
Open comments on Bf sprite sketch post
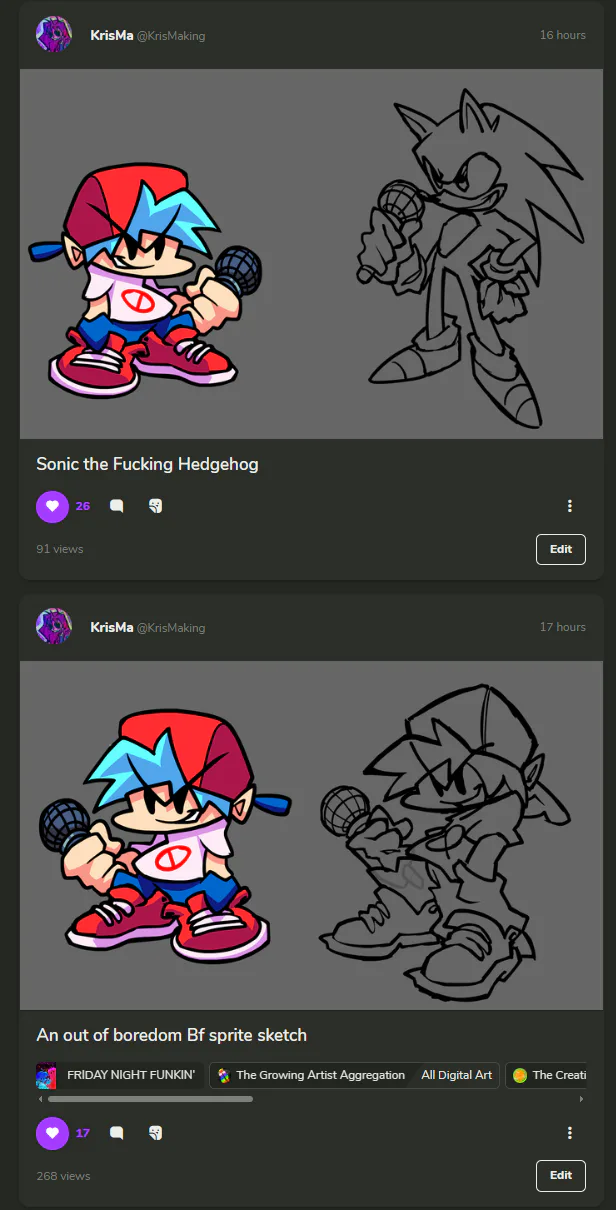116,1133
